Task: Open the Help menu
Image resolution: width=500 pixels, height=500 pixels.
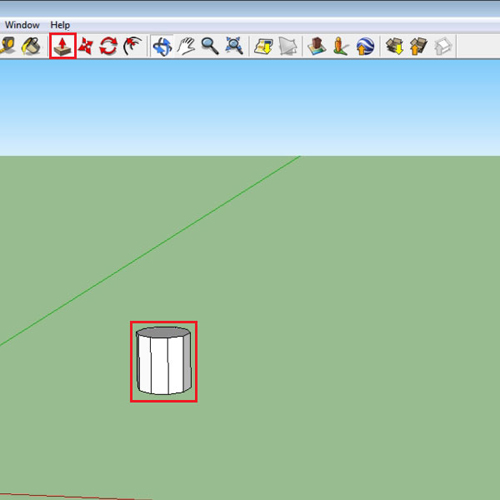Action: tap(60, 25)
